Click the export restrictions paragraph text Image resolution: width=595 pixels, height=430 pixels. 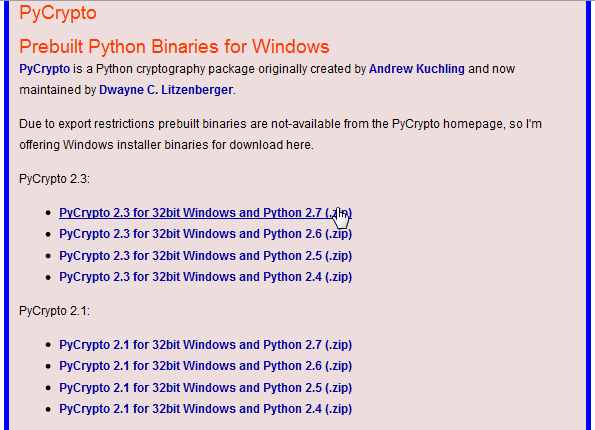[x=280, y=134]
